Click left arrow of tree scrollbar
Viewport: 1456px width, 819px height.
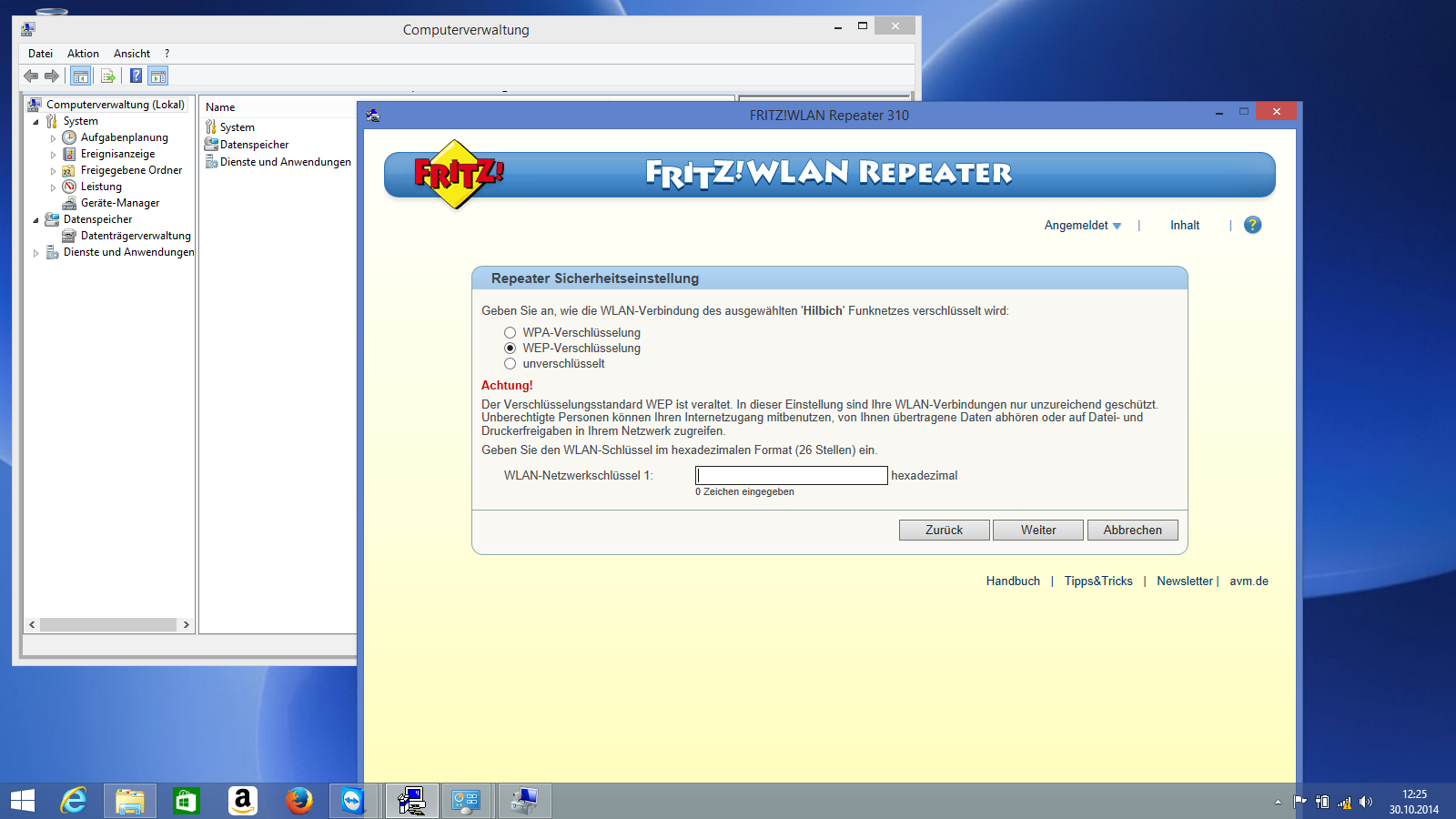33,625
